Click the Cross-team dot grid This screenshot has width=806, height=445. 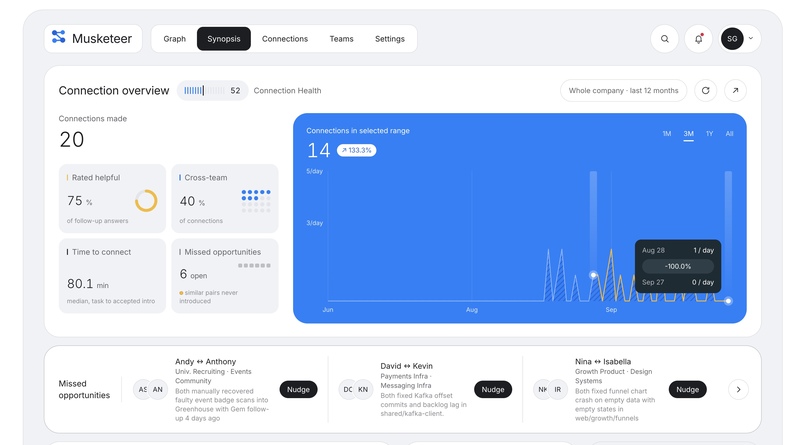point(256,201)
